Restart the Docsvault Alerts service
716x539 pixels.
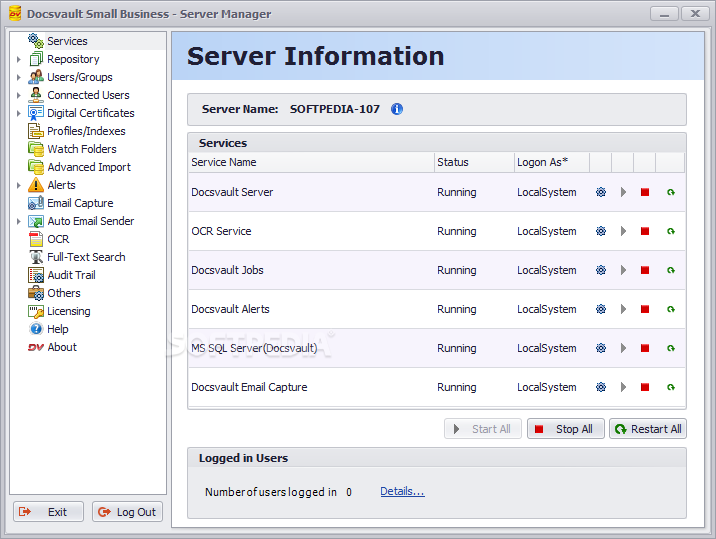[670, 309]
